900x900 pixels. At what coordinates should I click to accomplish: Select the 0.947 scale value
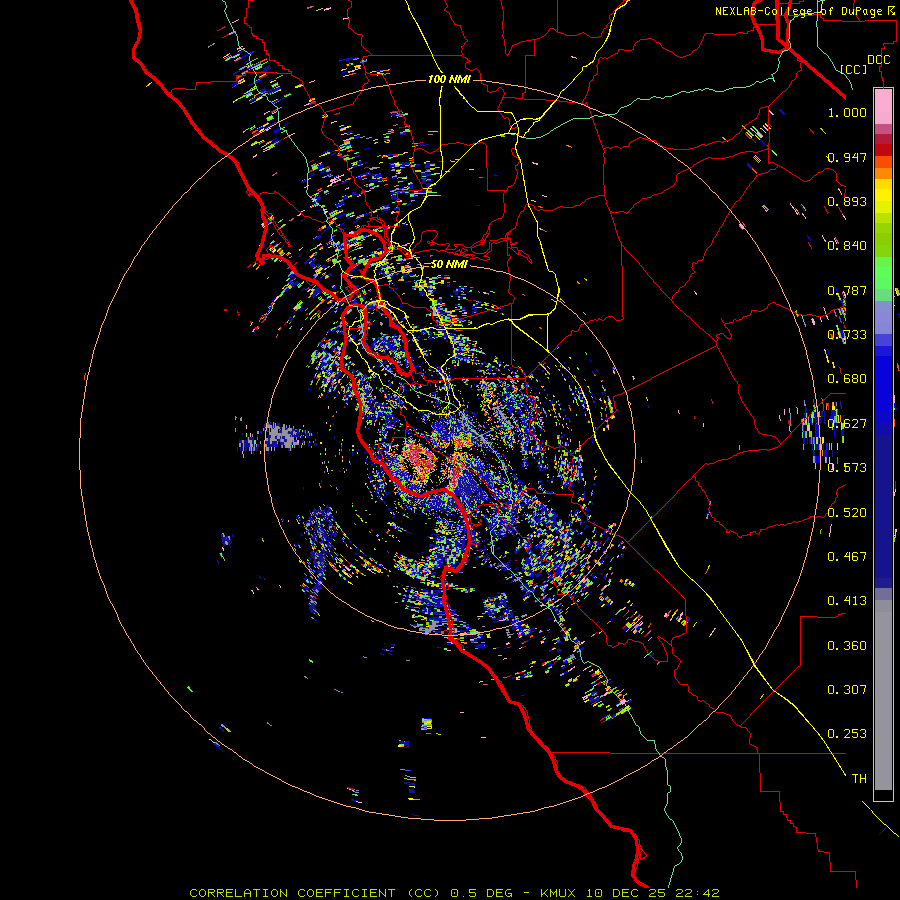[x=847, y=157]
